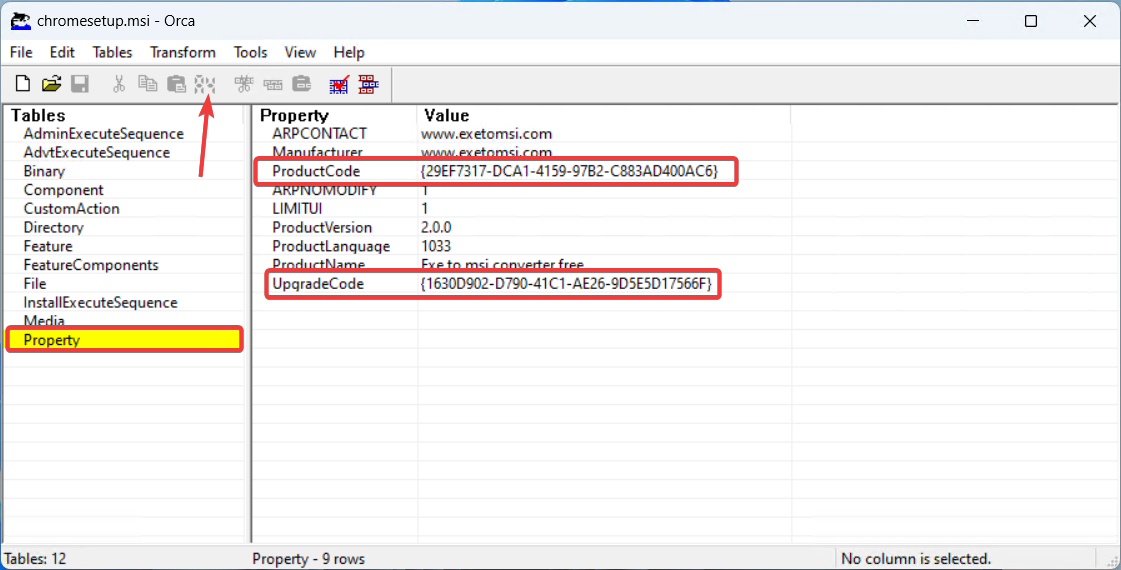Open the Tables menu
The height and width of the screenshot is (570, 1121).
pyautogui.click(x=112, y=52)
